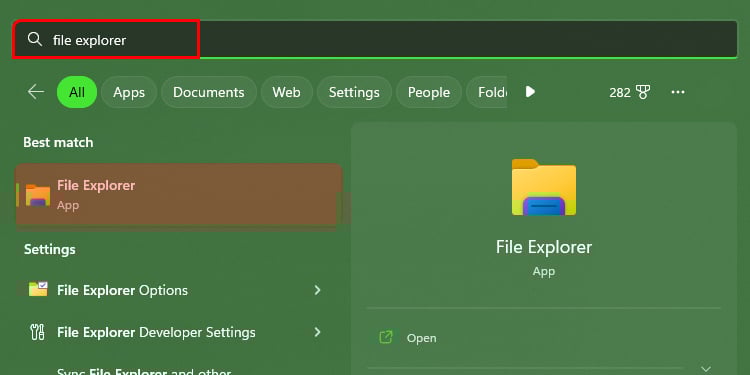Click the File Explorer title in the preview pane

coord(544,247)
